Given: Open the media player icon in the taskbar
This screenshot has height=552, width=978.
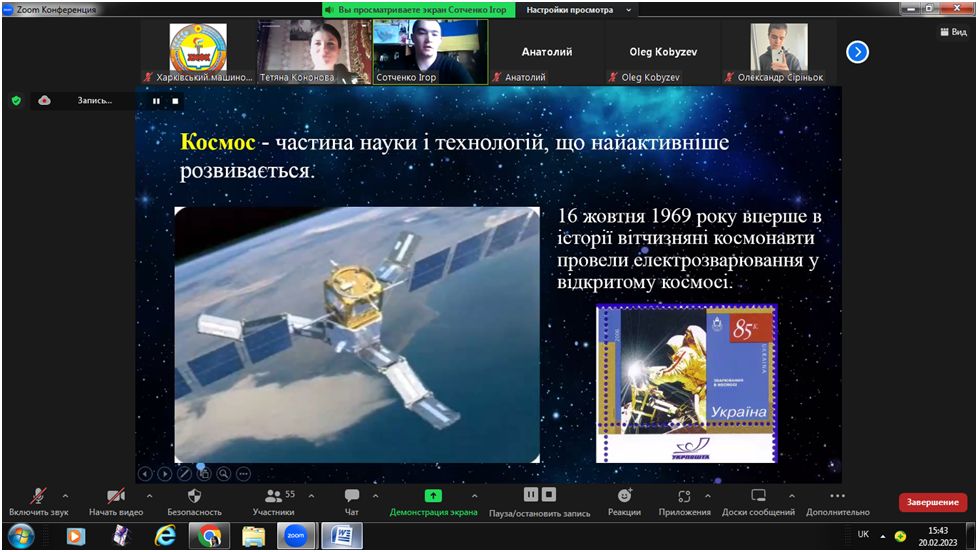Looking at the screenshot, I should pos(75,536).
